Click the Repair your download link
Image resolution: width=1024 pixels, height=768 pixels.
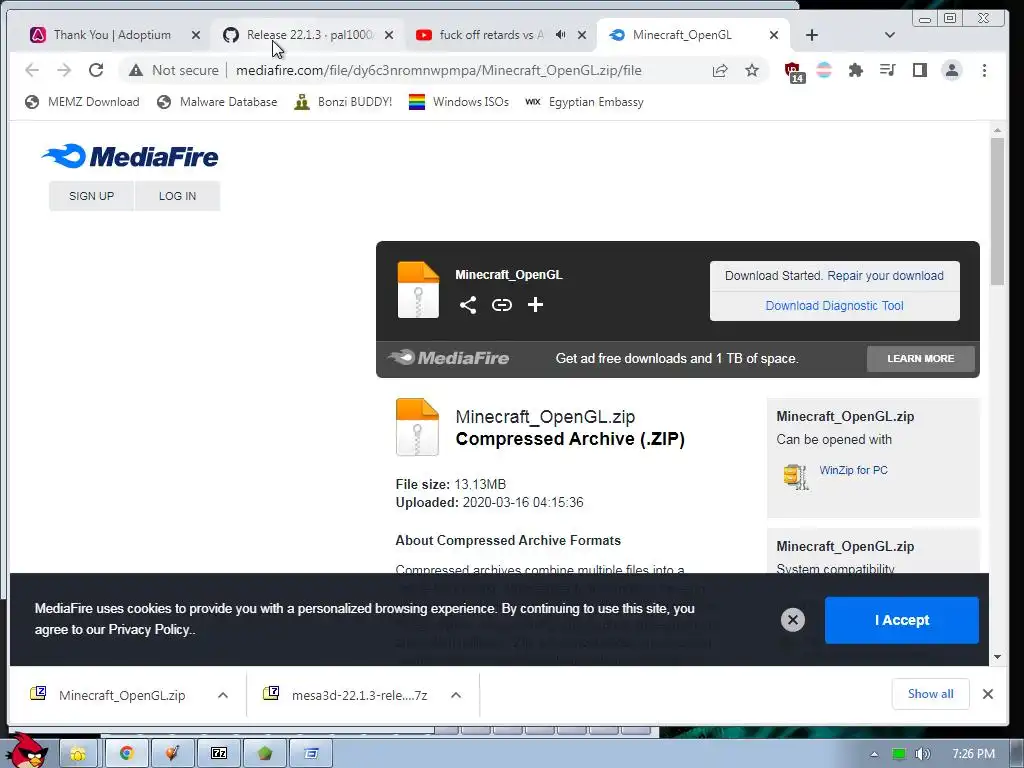[885, 276]
